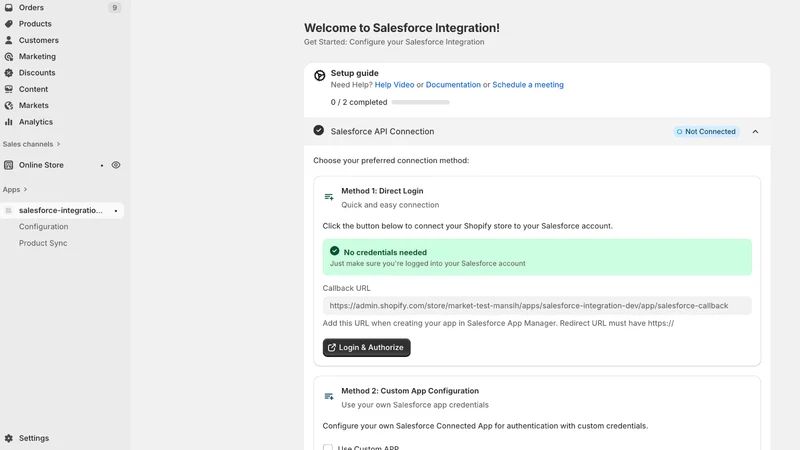Click the Markets globe icon
Image resolution: width=800 pixels, height=450 pixels.
tap(9, 106)
